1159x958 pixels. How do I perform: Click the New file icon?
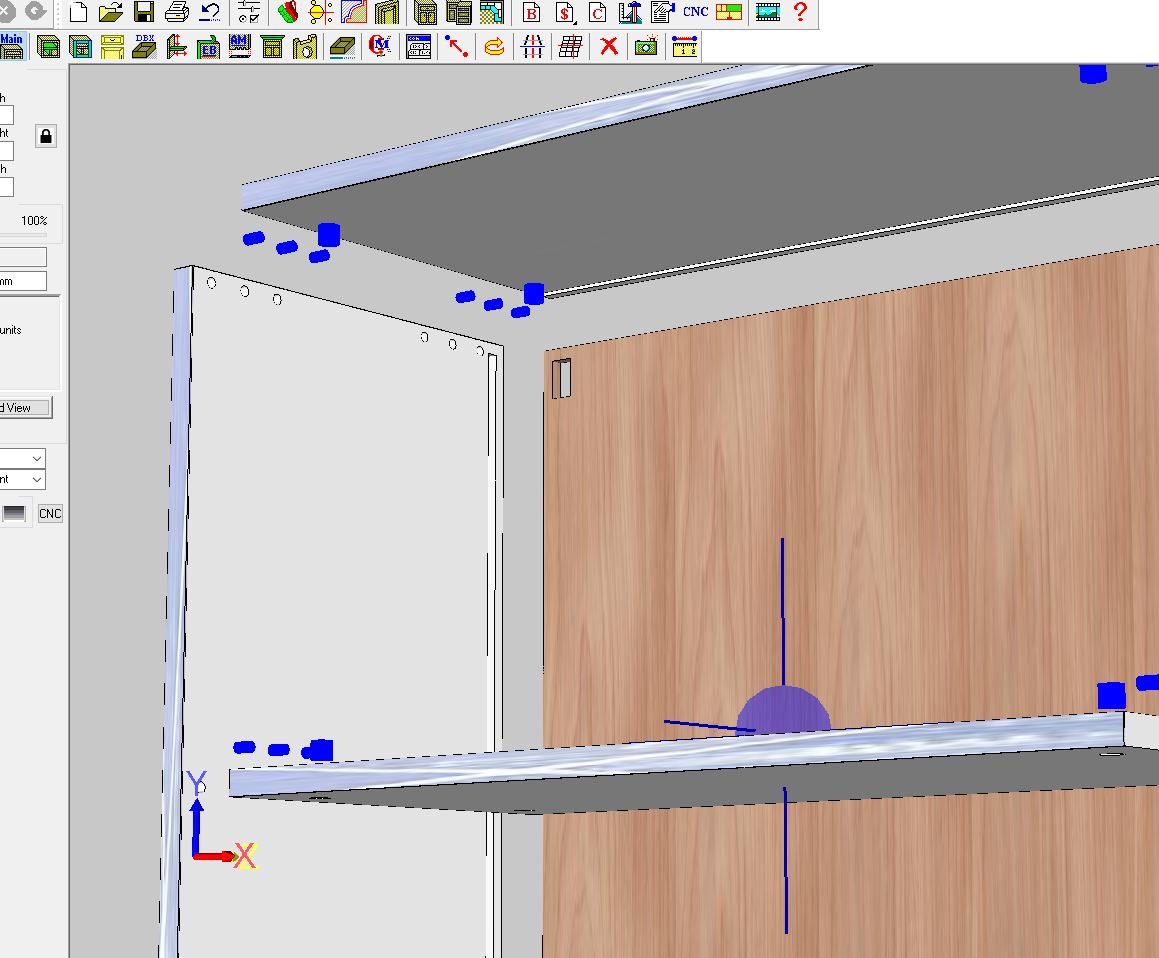(x=78, y=13)
